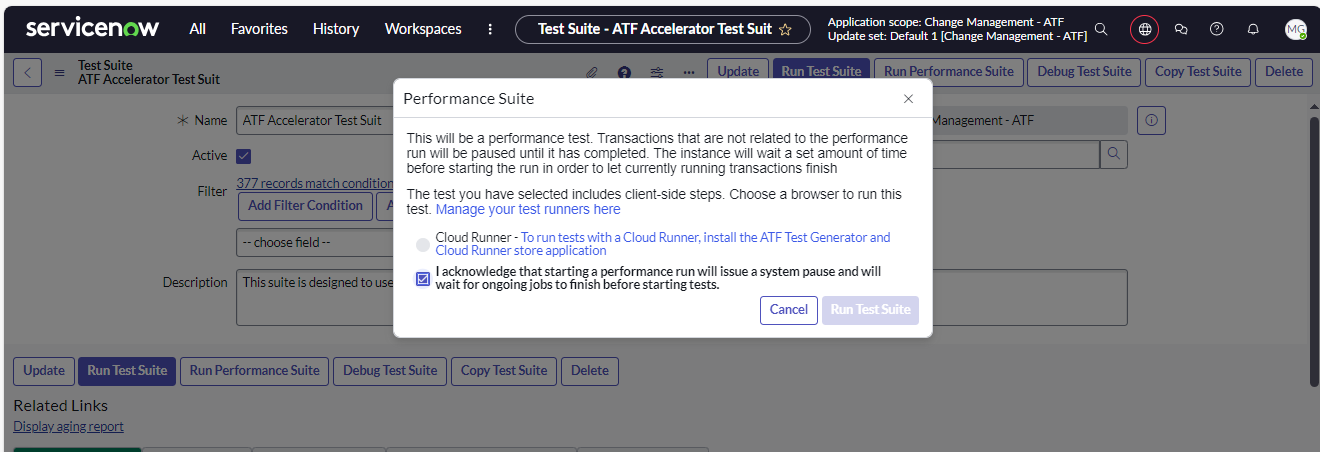Click the Test Suite title pill
Screen dimensions: 1320x452
click(x=662, y=29)
